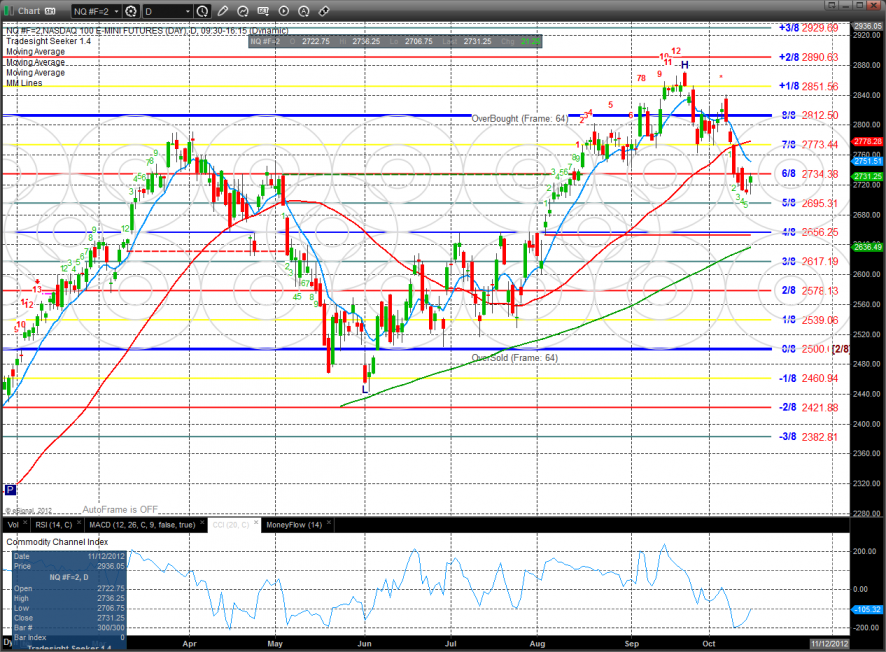Click the green 2636.49 price axis tag
Viewport: 886px width, 652px height.
867,247
